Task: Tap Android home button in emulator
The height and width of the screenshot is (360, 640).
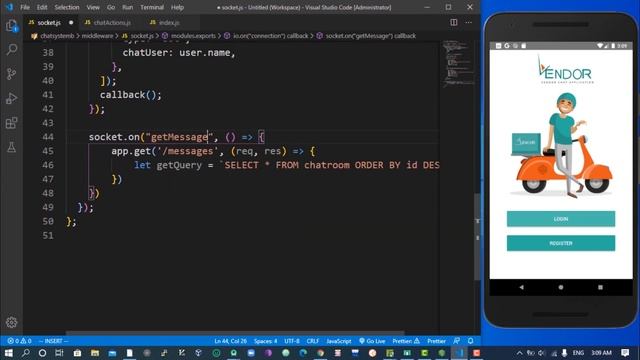Action: (x=561, y=287)
